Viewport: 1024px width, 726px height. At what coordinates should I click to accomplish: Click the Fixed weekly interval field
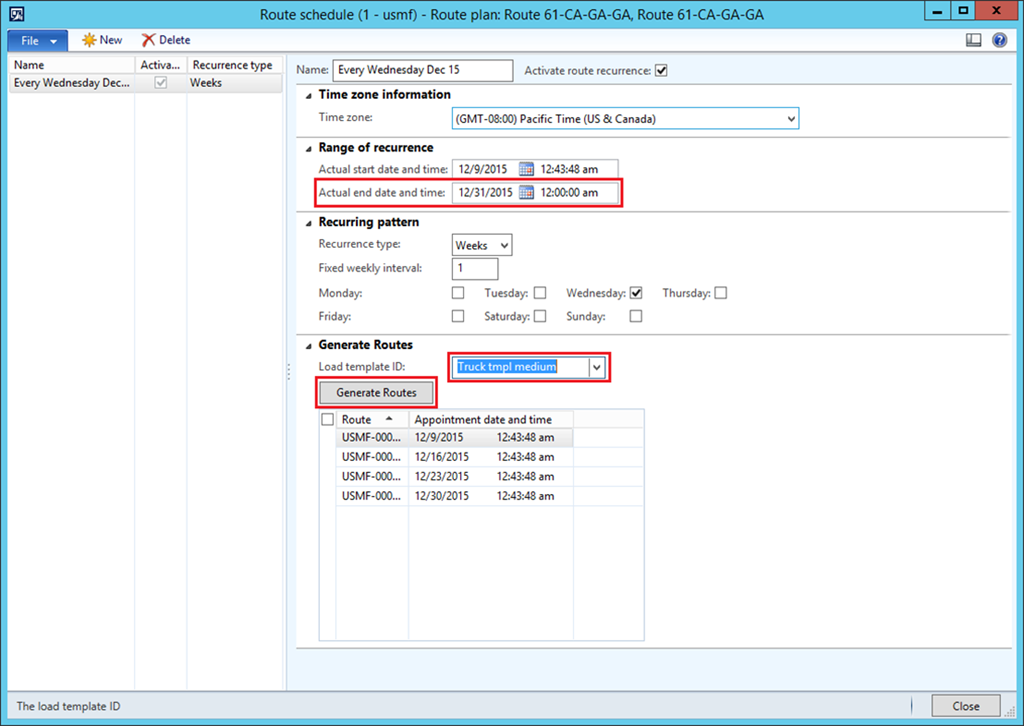[x=475, y=268]
